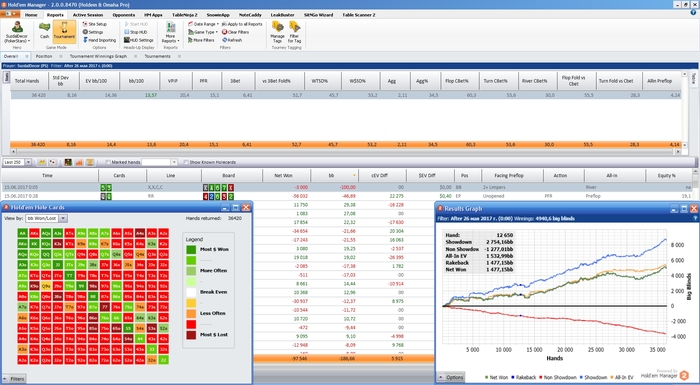Open More Filters
Image resolution: width=700 pixels, height=385 pixels.
click(x=201, y=40)
